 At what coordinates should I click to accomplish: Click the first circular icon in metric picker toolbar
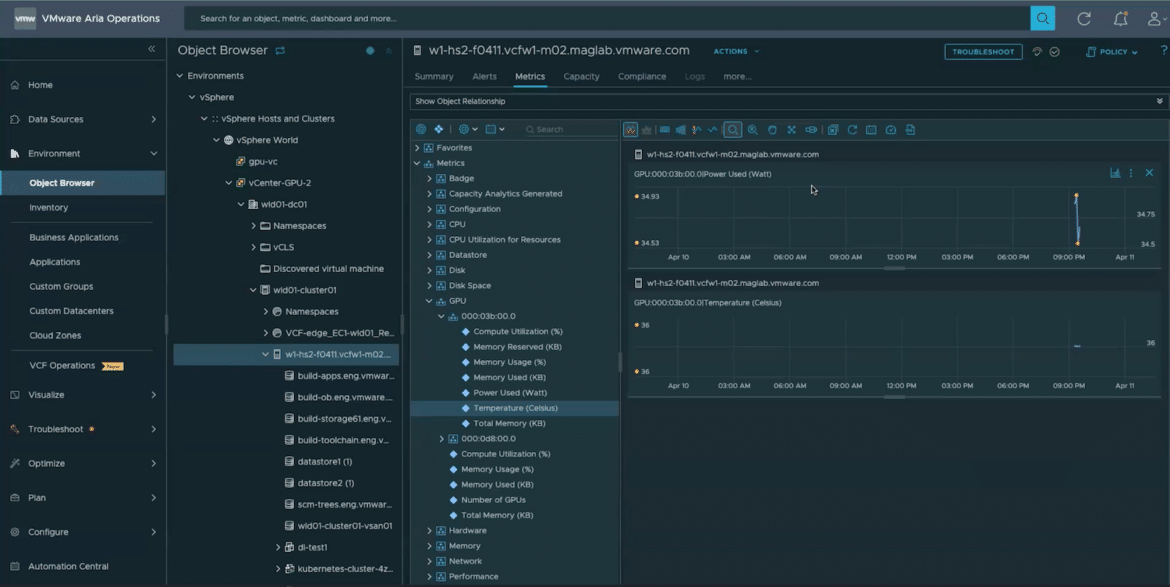click(421, 129)
